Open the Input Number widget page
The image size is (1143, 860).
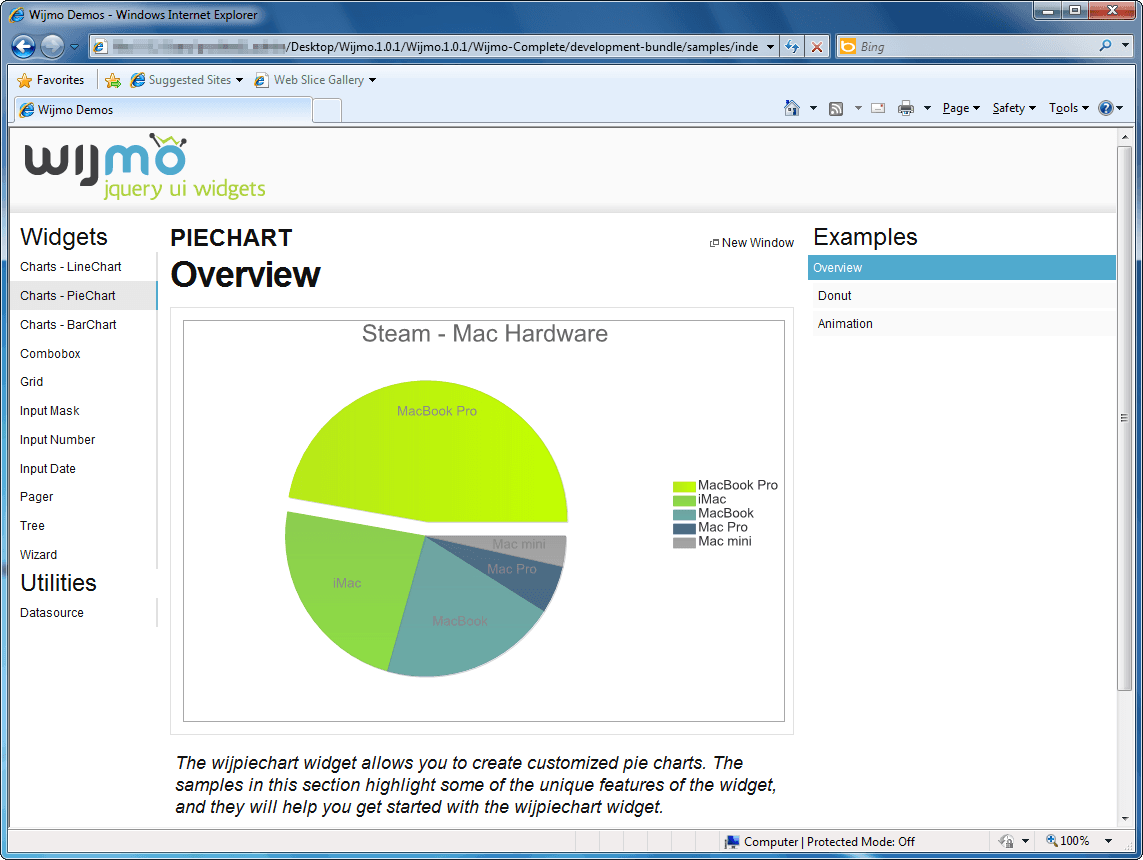click(x=58, y=439)
